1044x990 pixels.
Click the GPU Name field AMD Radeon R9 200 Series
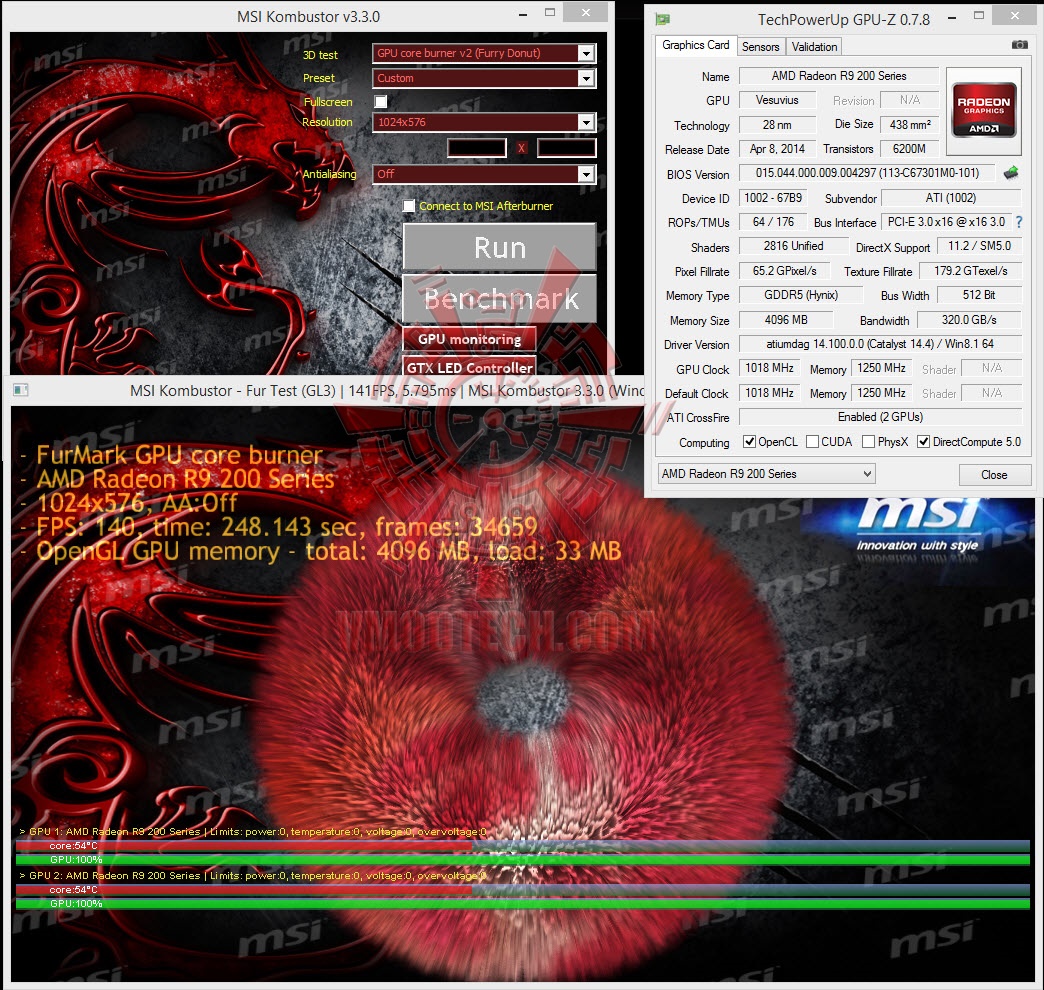(839, 76)
